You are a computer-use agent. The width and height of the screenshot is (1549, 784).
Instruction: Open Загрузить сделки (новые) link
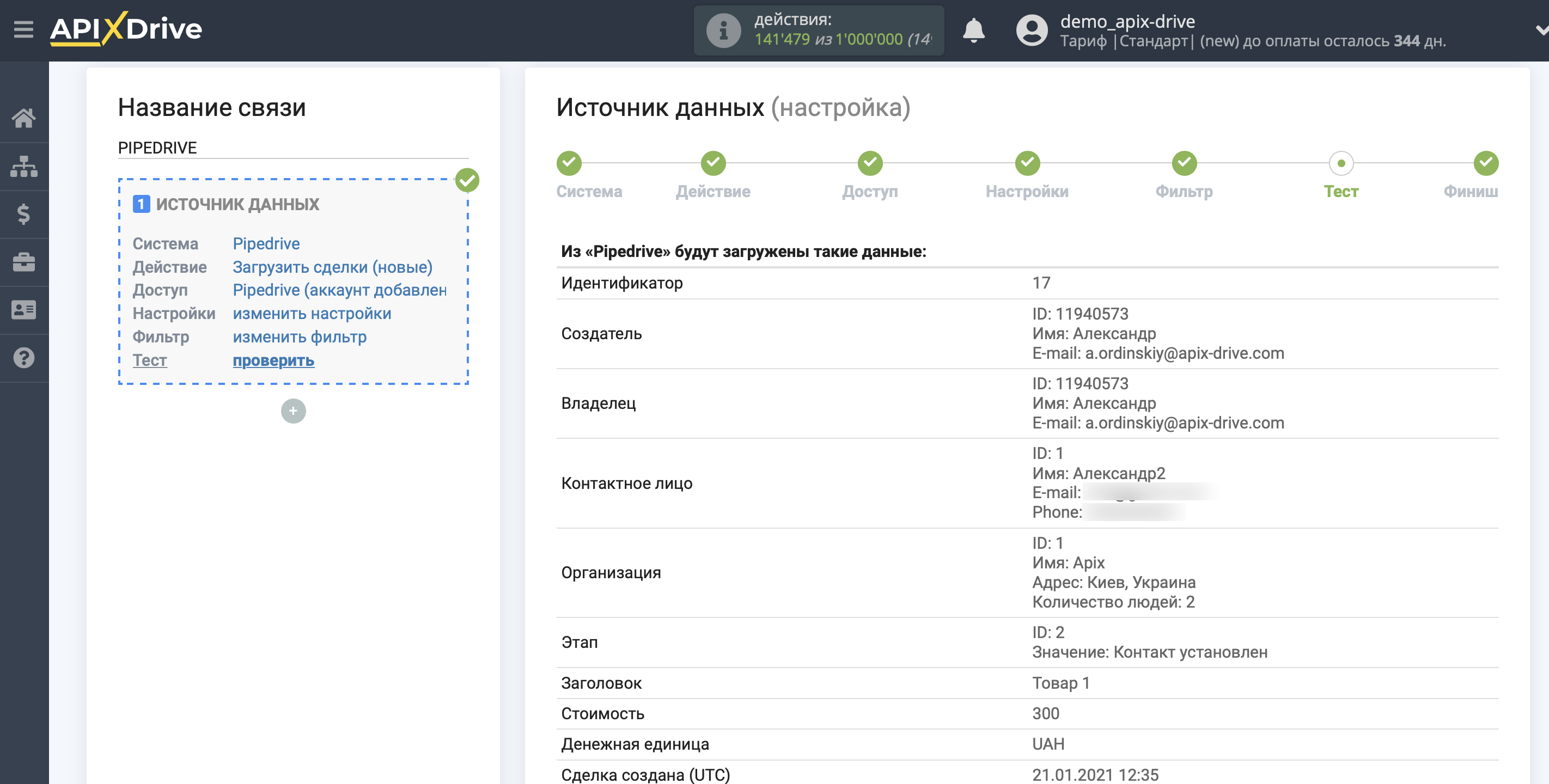pos(333,267)
